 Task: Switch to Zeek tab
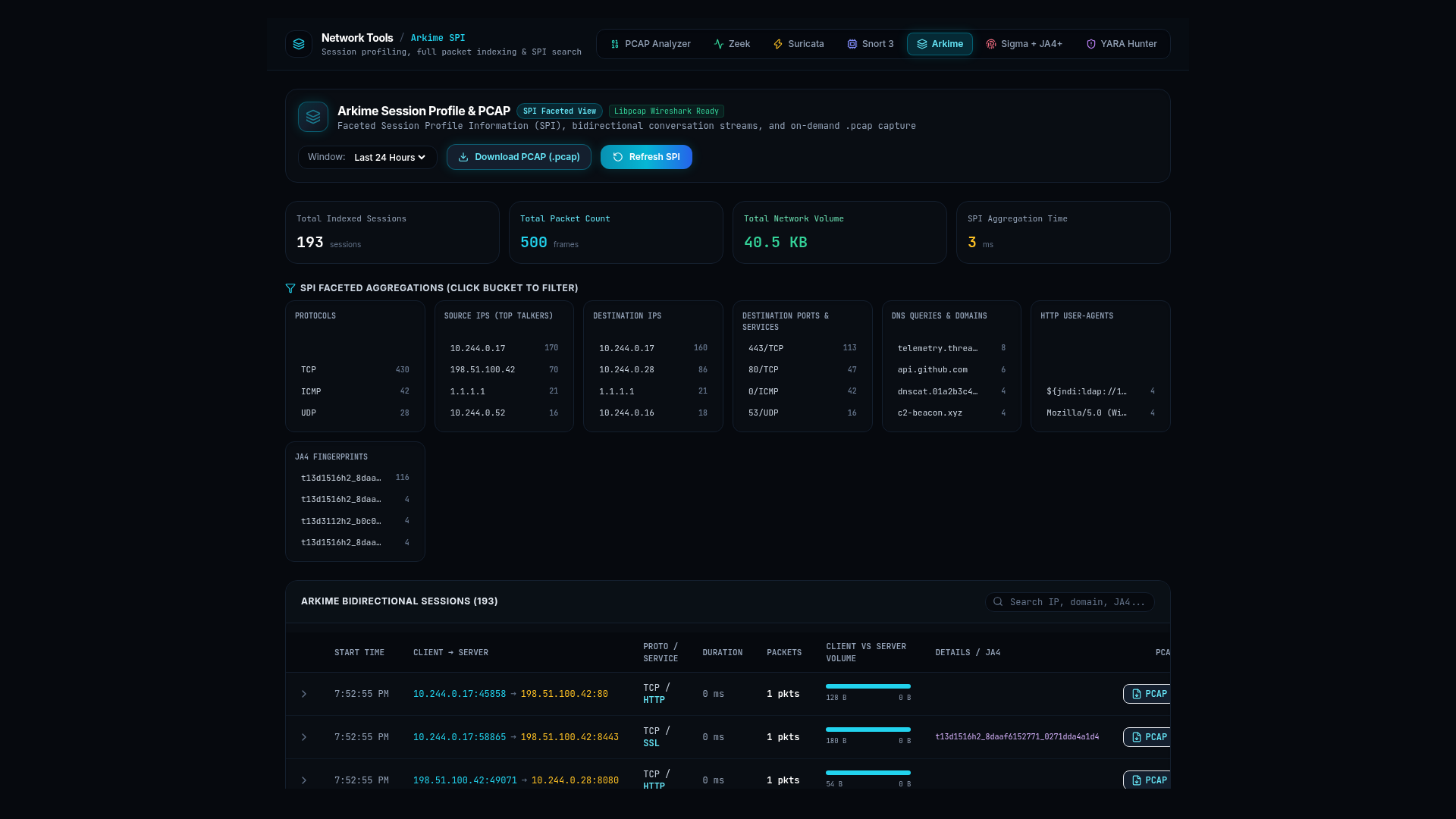click(732, 44)
